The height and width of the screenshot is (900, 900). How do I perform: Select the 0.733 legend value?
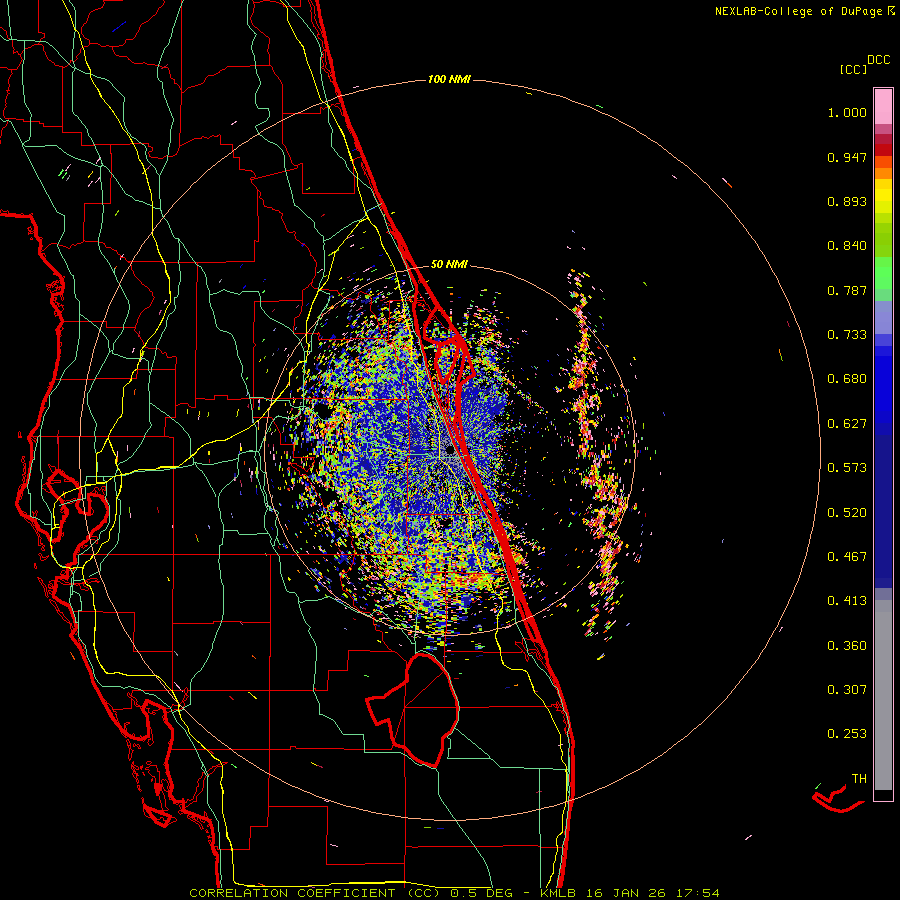point(847,335)
